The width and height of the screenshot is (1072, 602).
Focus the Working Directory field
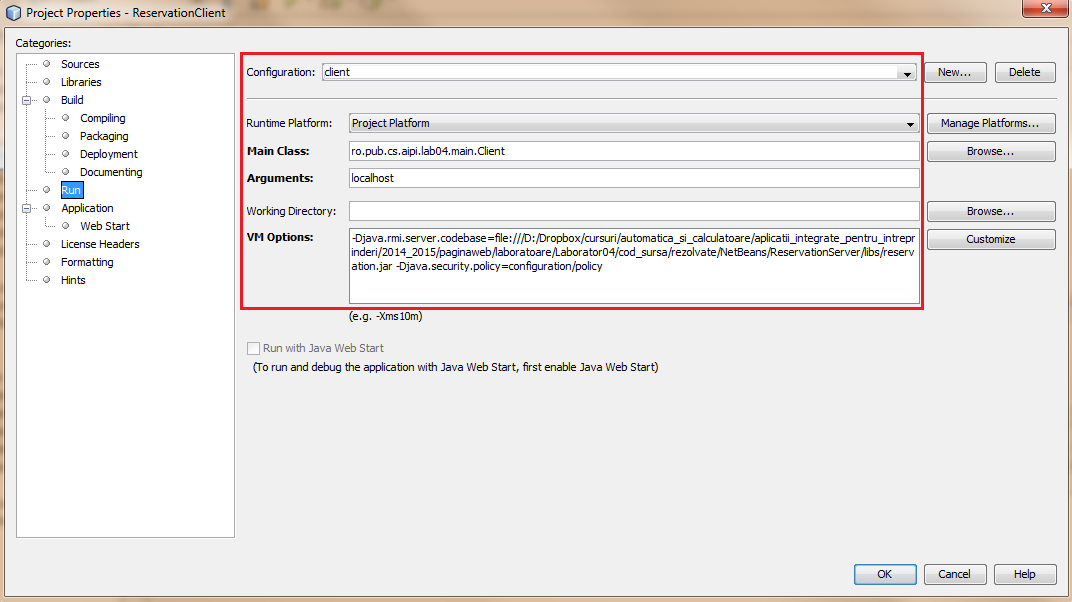pyautogui.click(x=634, y=211)
